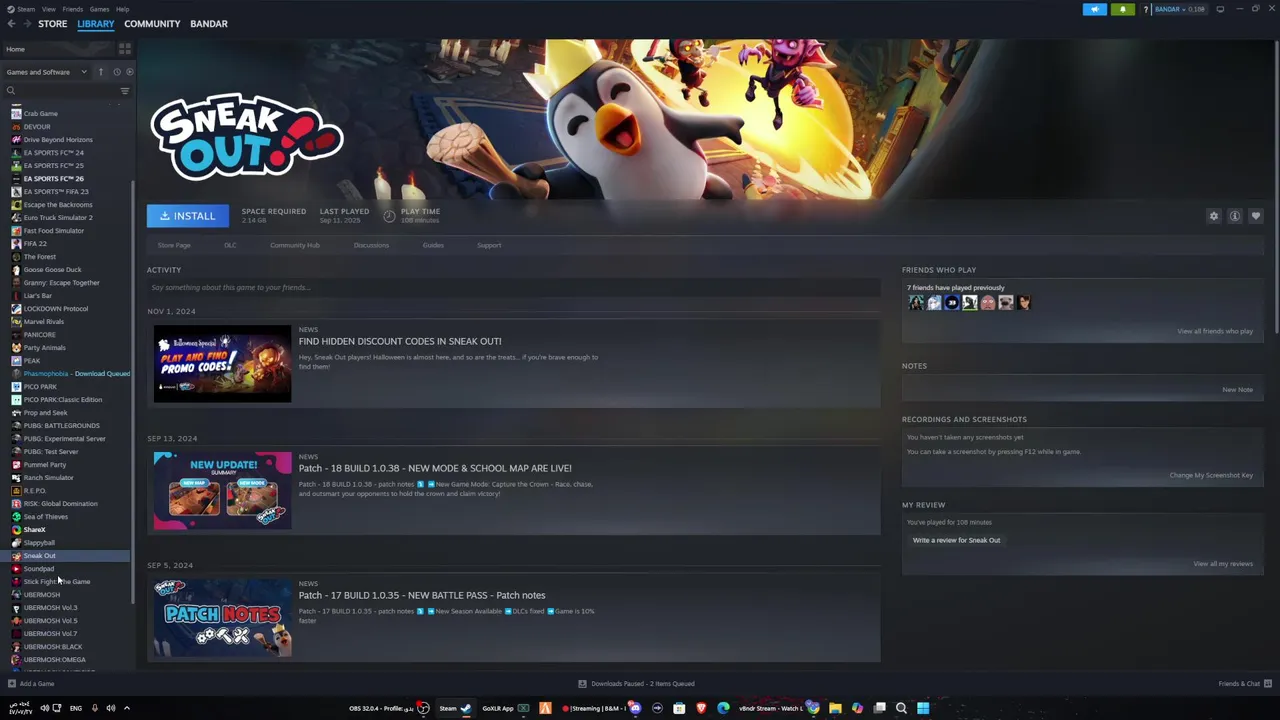Click the blue INSTALL button

187,216
